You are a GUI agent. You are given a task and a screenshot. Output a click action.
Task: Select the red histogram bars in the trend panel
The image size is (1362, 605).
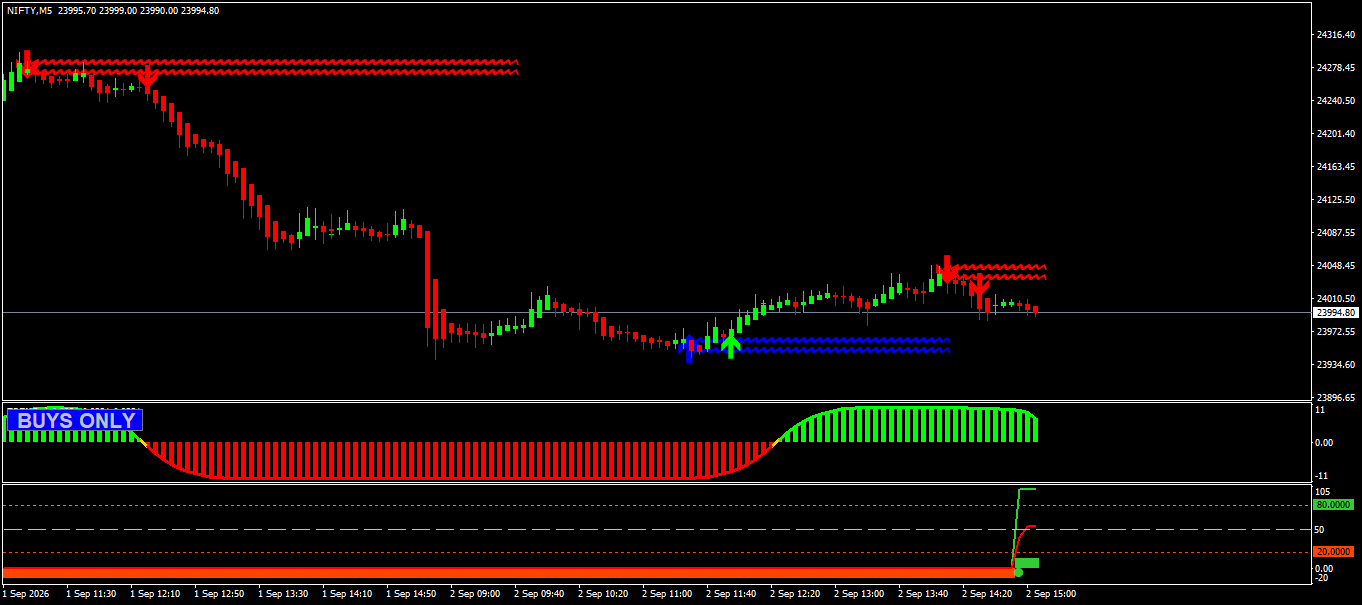point(456,460)
